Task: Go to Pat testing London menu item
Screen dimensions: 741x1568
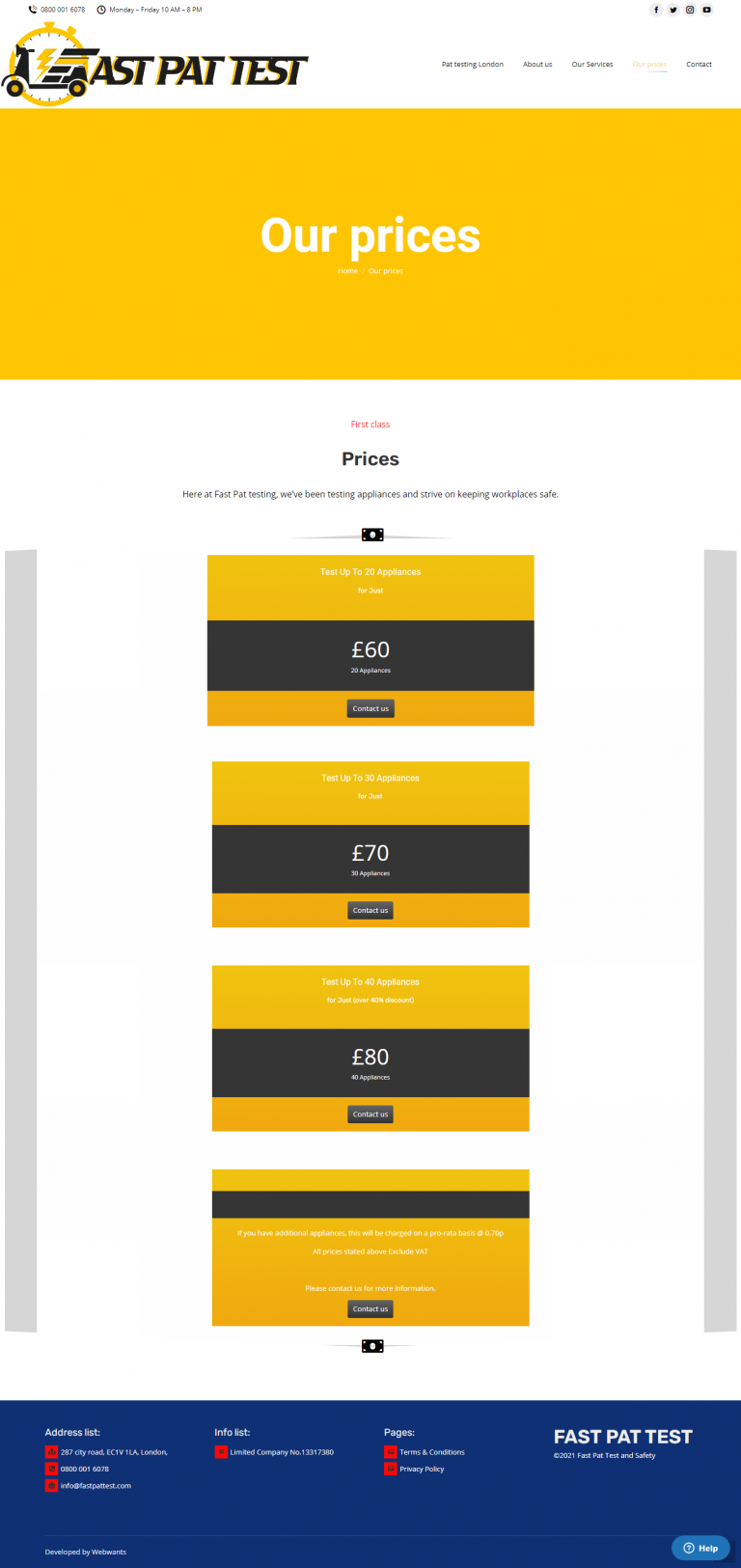Action: point(473,65)
